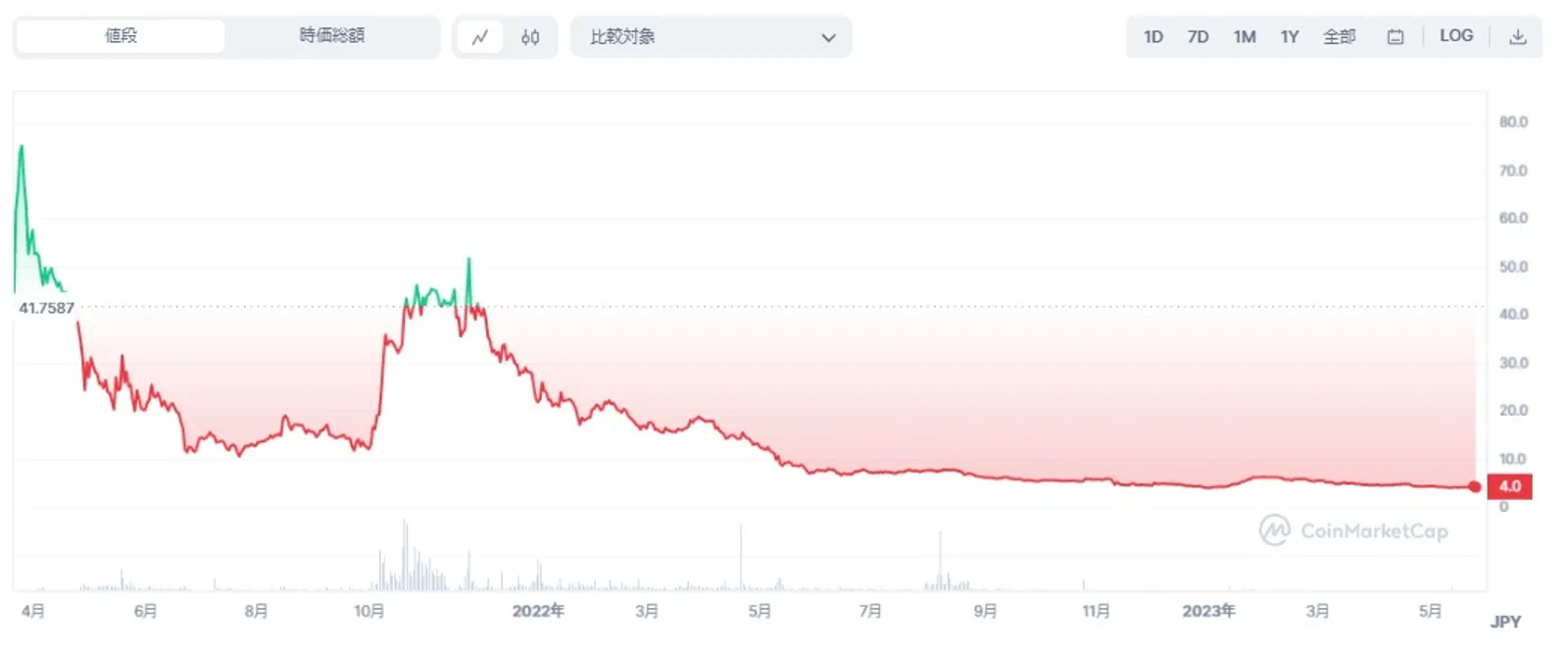The width and height of the screenshot is (1568, 650).
Task: Click the 4.0 current price label
Action: point(1510,486)
